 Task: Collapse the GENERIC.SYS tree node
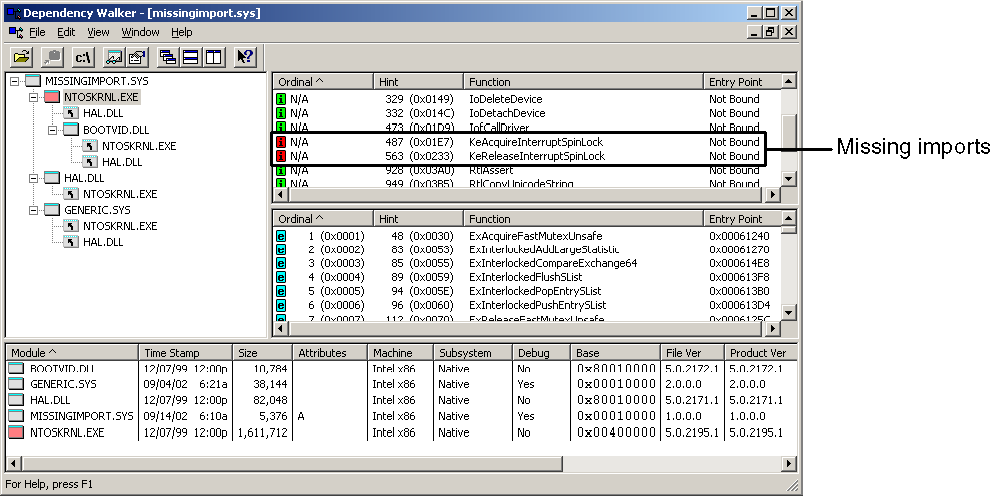pos(33,210)
